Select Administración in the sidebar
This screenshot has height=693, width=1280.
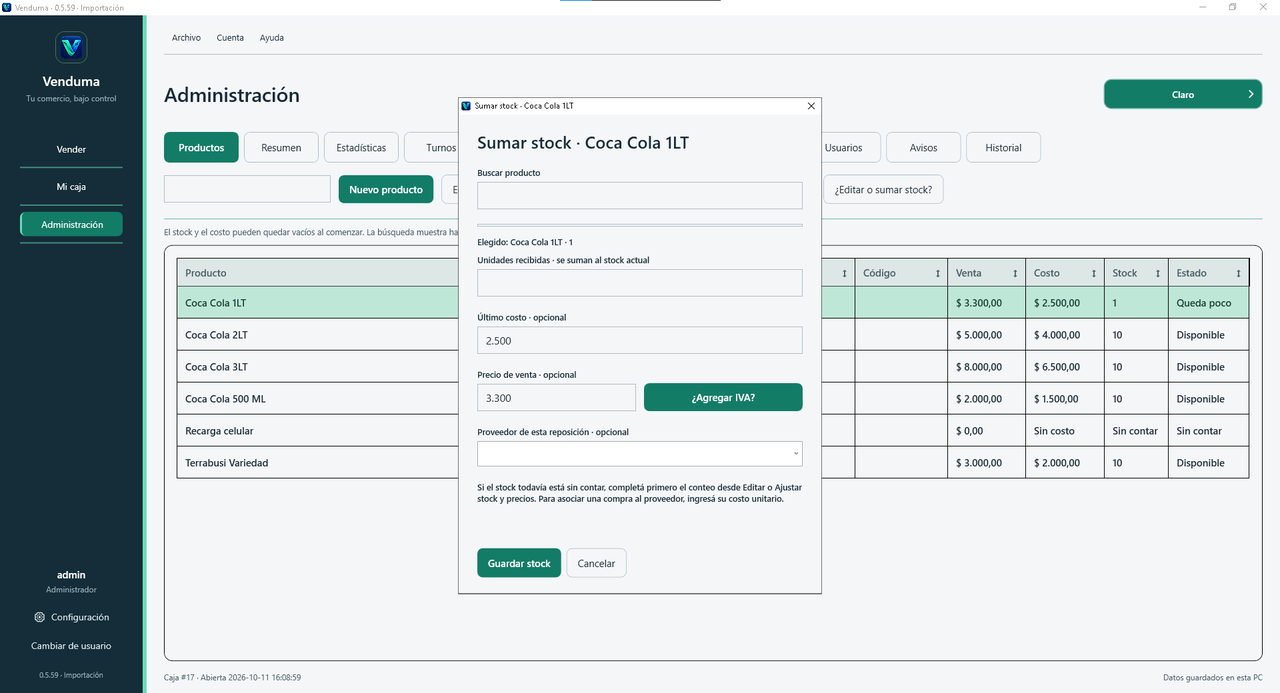[71, 224]
